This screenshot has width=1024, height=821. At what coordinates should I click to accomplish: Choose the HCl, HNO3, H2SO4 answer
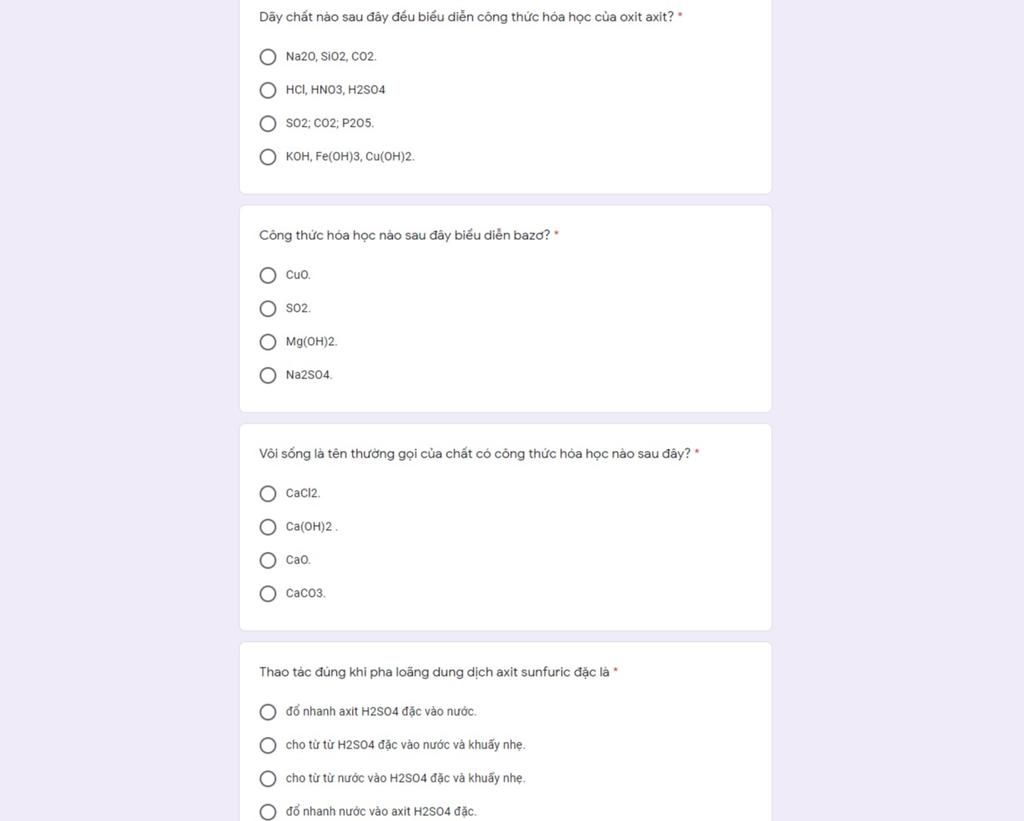(x=268, y=90)
